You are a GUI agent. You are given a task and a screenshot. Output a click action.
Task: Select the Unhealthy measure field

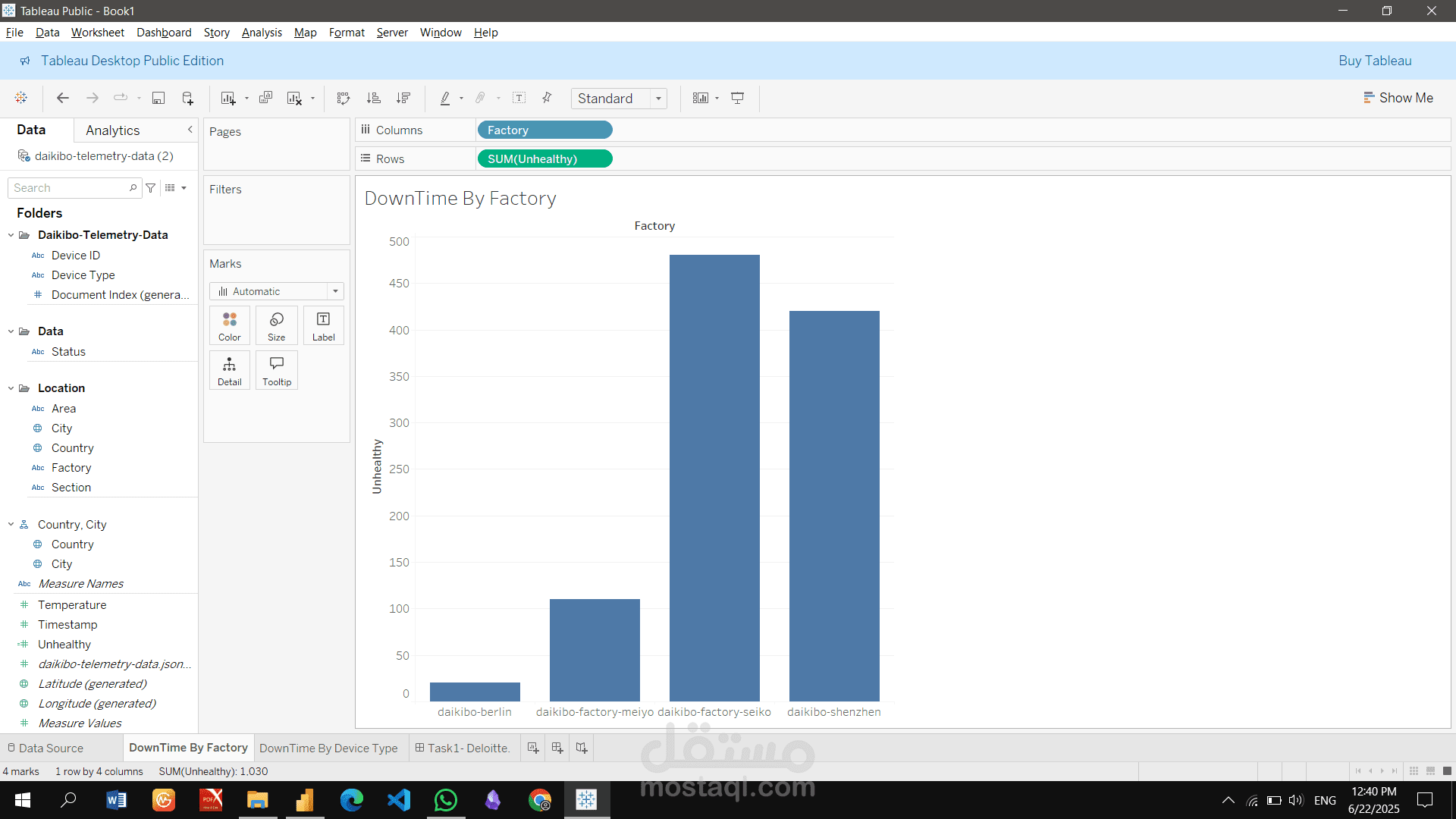click(x=64, y=645)
